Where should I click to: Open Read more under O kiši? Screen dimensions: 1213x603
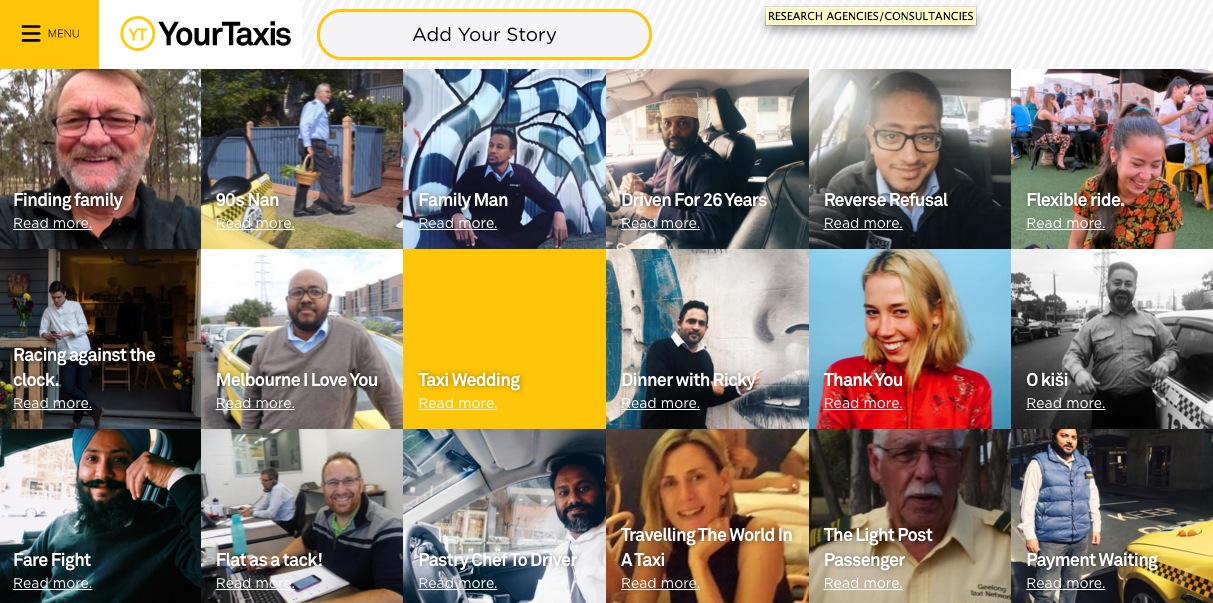(1065, 403)
